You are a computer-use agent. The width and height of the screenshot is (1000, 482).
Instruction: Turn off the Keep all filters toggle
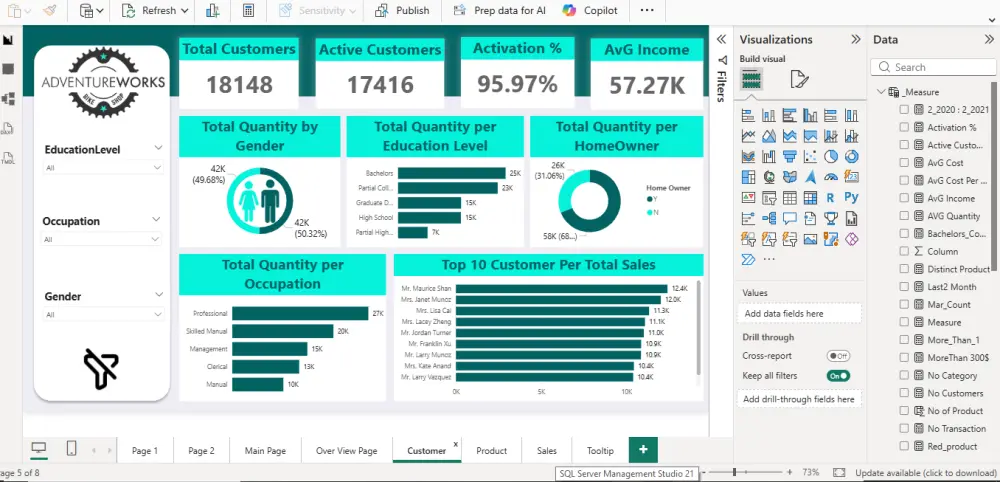tap(838, 376)
